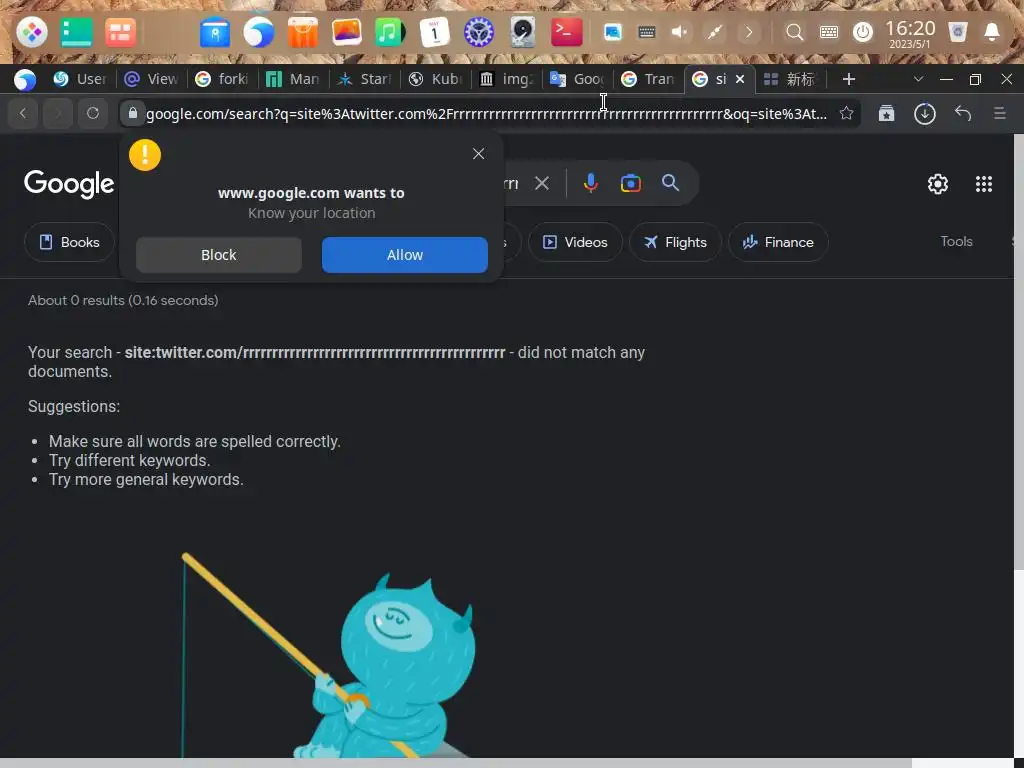Viewport: 1024px width, 768px height.
Task: Open the Google apps grid
Action: pos(984,184)
